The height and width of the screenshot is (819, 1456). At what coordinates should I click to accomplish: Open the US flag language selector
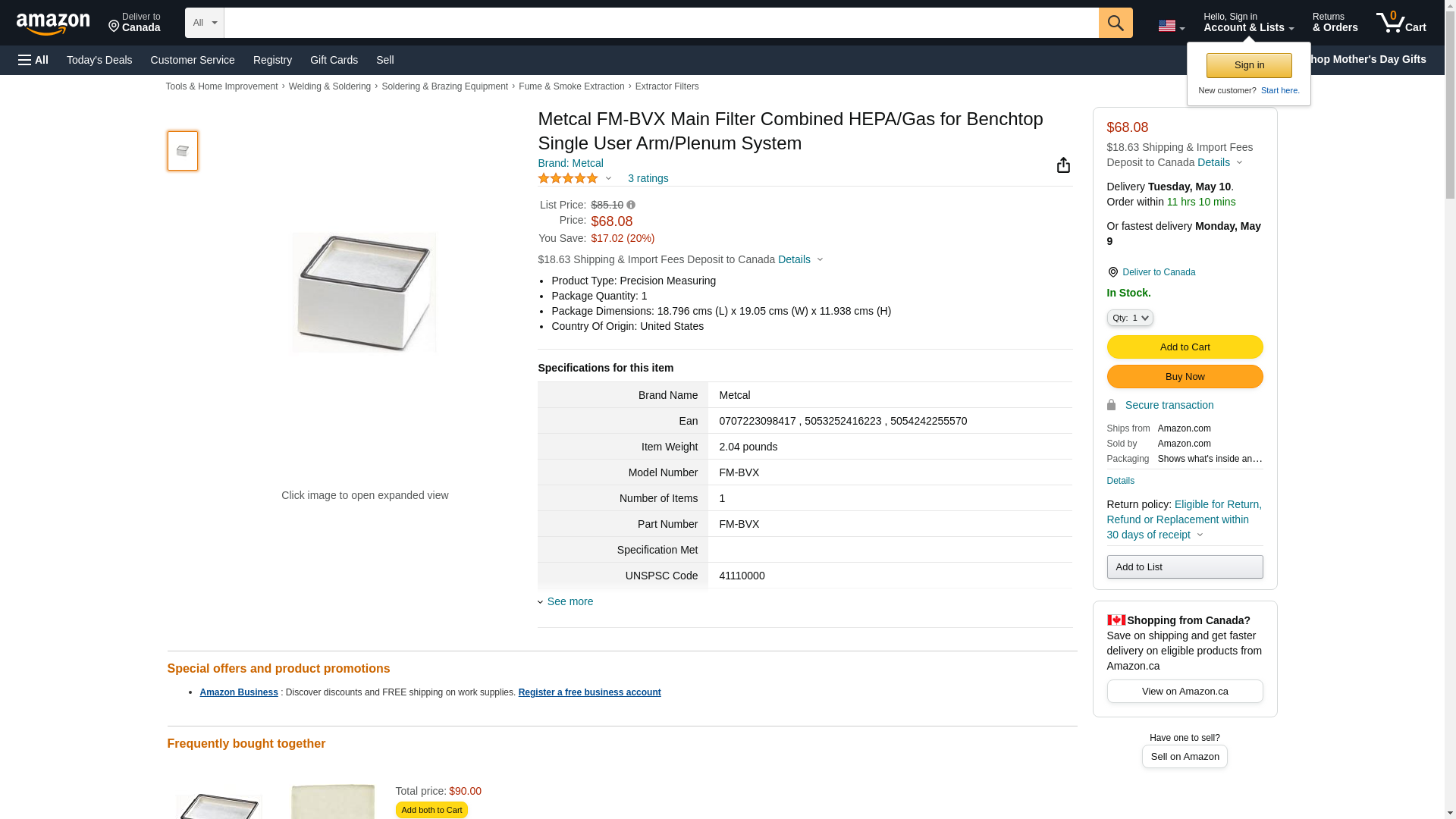point(1171,26)
